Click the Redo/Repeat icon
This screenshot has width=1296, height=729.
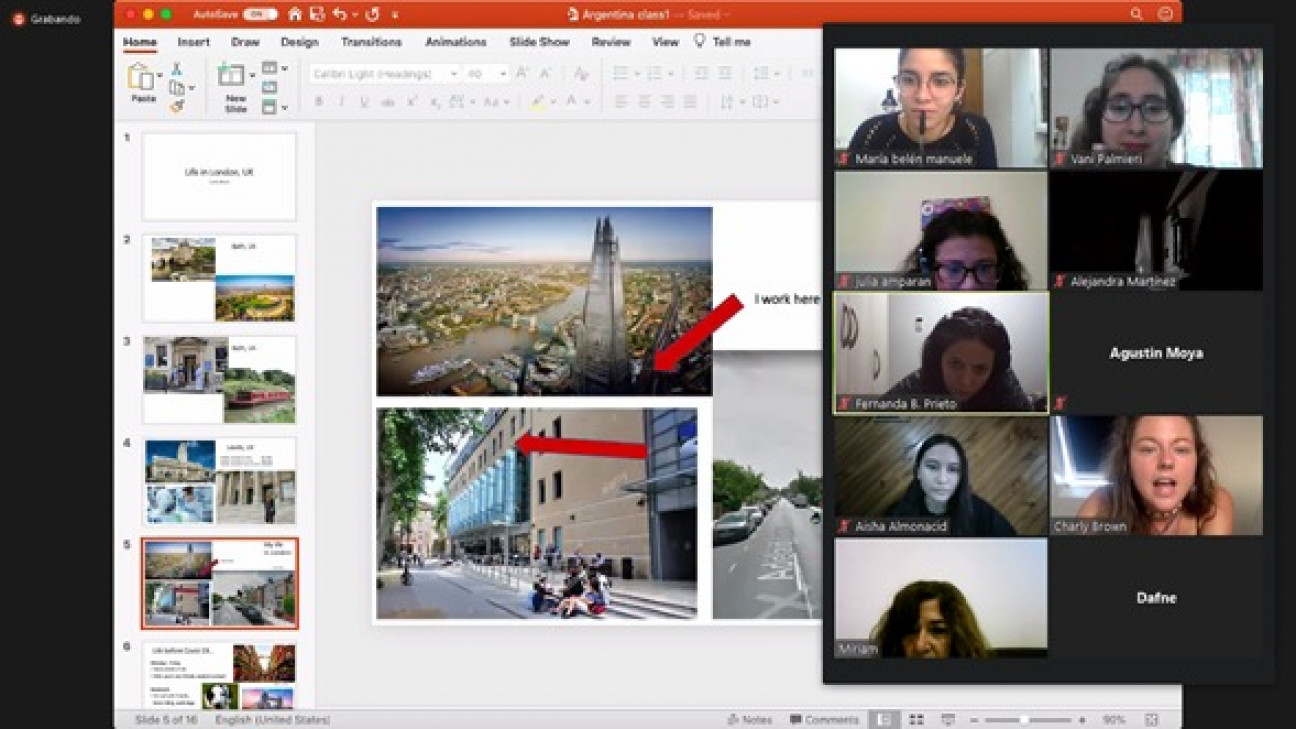[372, 14]
